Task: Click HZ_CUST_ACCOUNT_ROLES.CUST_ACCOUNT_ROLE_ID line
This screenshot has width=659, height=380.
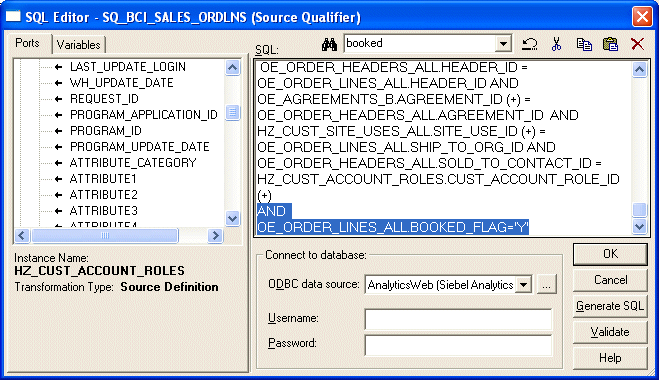Action: point(438,179)
